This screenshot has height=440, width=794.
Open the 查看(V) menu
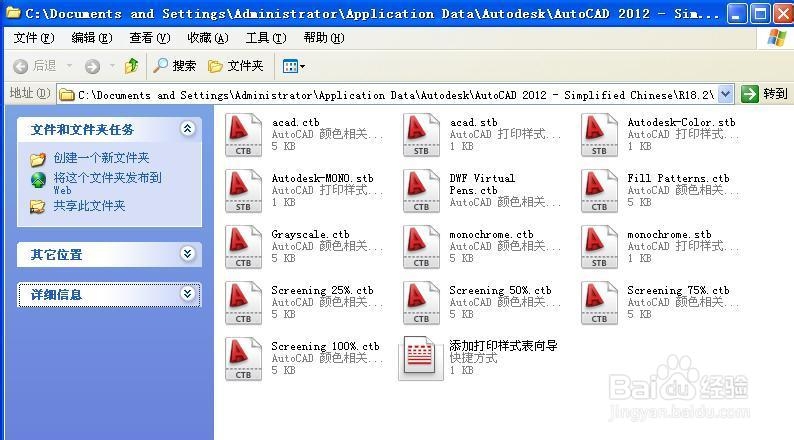[150, 38]
